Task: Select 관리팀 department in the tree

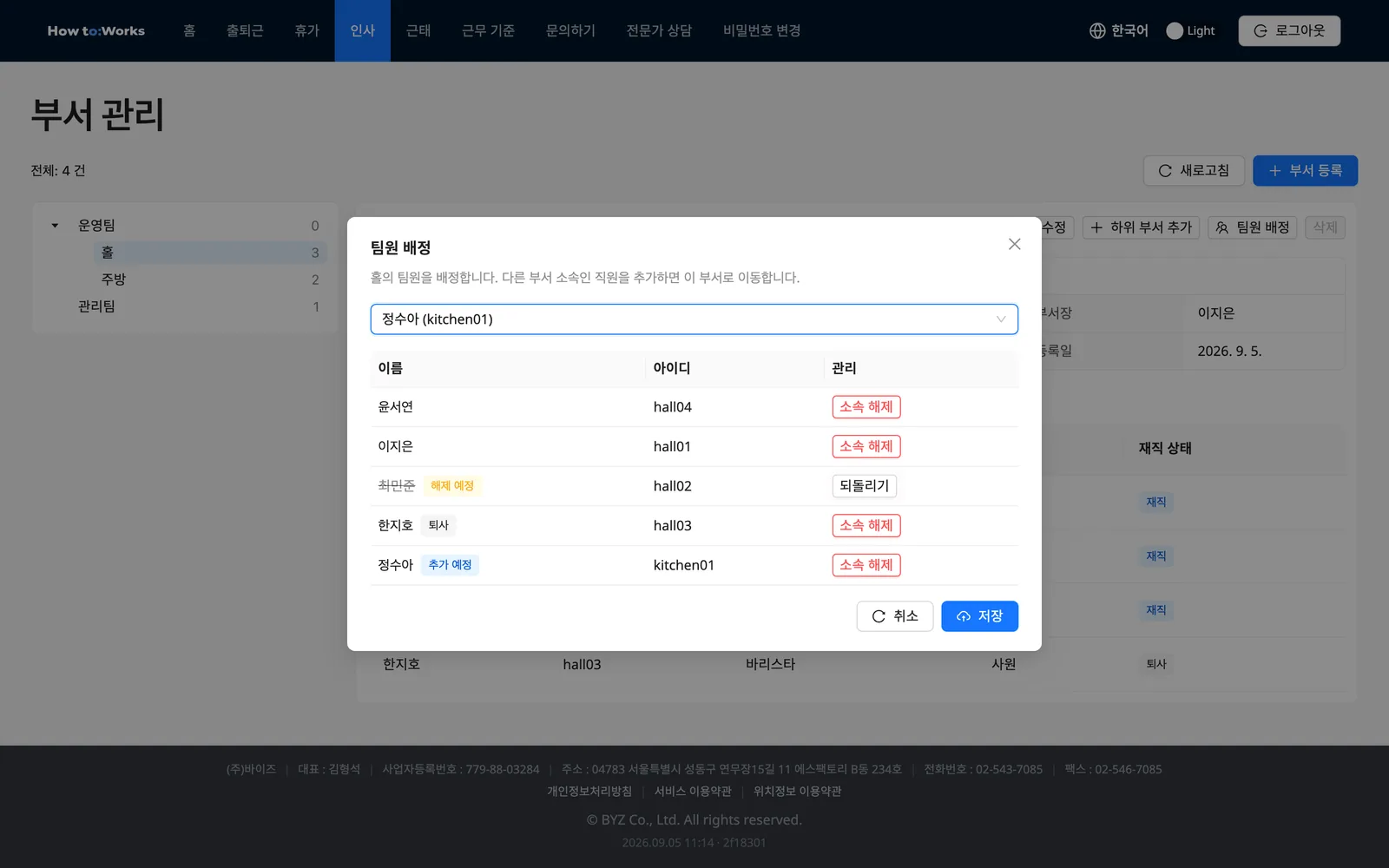Action: coord(96,306)
